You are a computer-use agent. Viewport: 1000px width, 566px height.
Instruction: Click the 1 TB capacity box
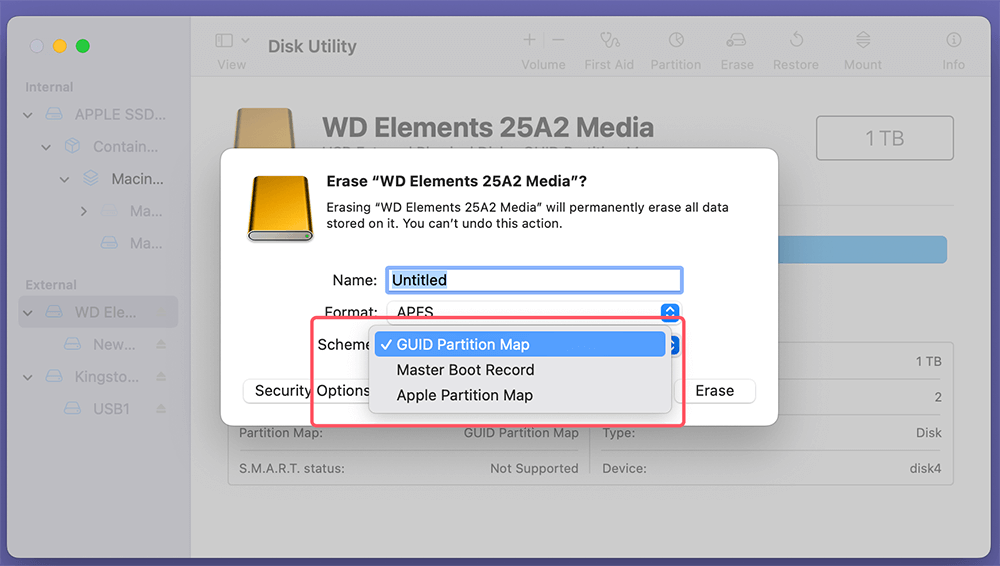pyautogui.click(x=885, y=138)
